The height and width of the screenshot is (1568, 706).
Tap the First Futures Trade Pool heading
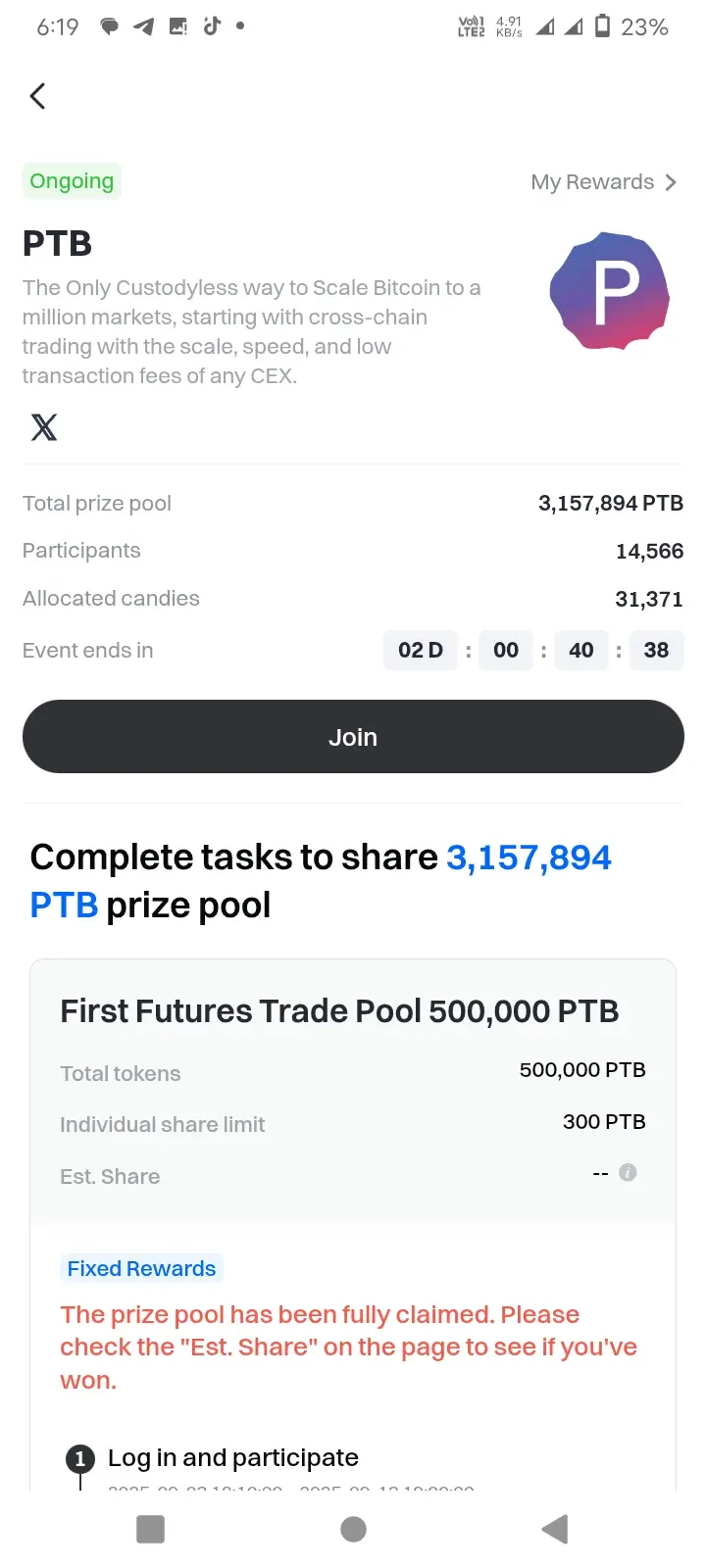pyautogui.click(x=339, y=1011)
